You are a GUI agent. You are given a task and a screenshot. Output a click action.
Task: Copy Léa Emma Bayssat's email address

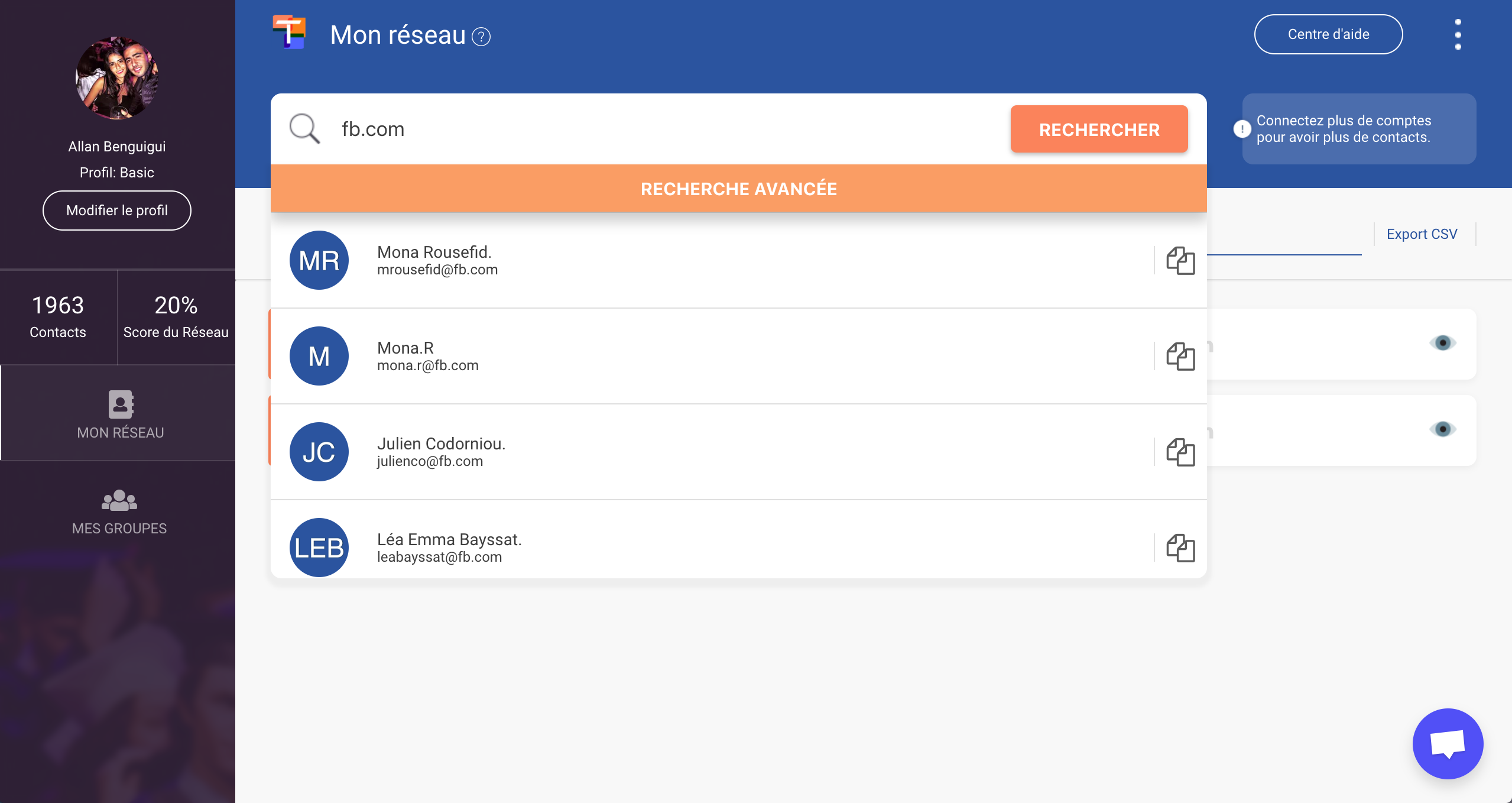click(1180, 548)
